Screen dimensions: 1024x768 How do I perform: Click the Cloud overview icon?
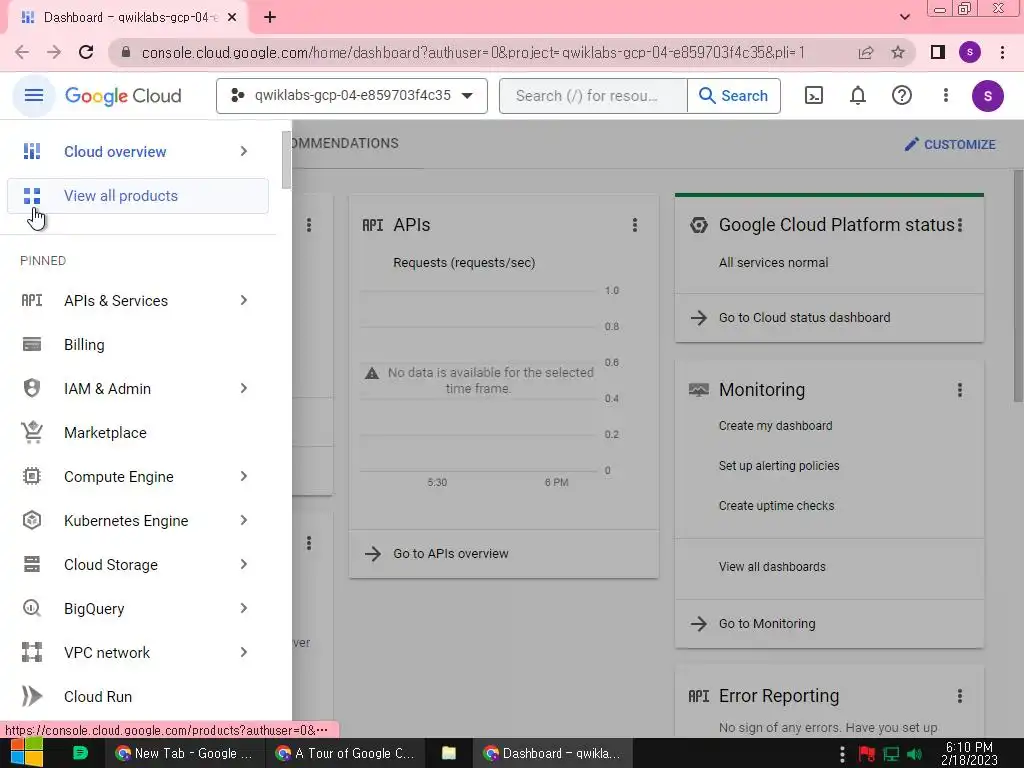(31, 152)
